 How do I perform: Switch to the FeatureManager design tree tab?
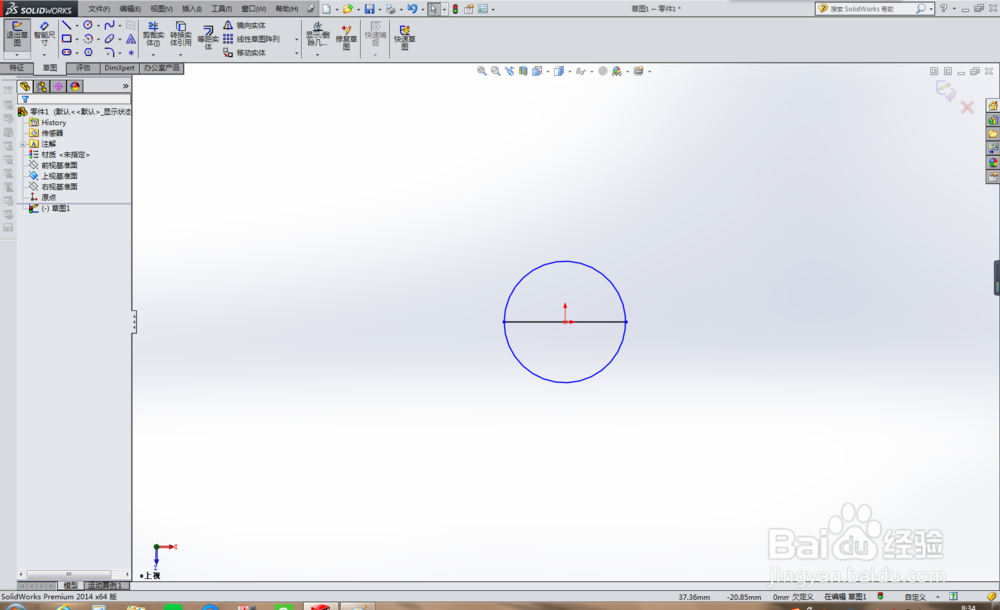pos(25,86)
